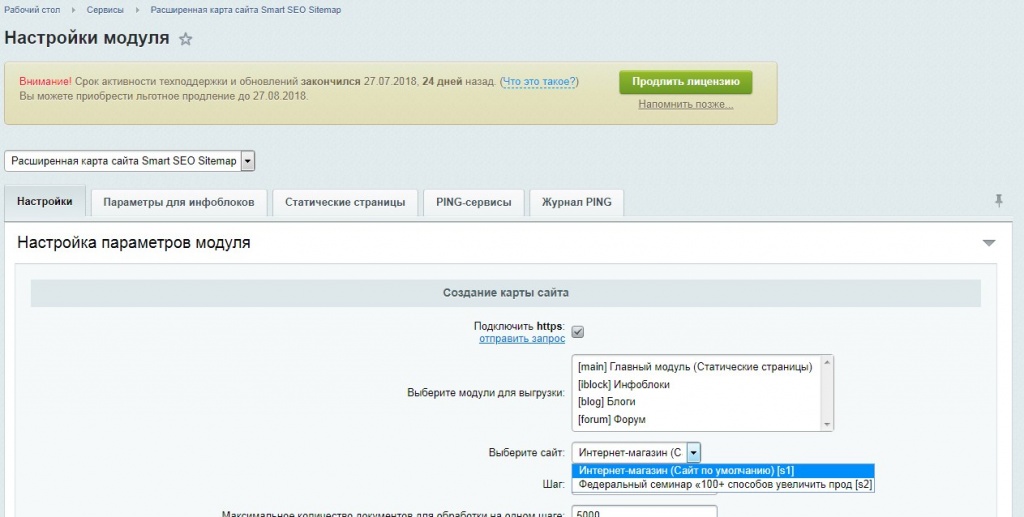Select the [iblock] Infoblocks list item
Screen dimensions: 1024x517
[624, 384]
